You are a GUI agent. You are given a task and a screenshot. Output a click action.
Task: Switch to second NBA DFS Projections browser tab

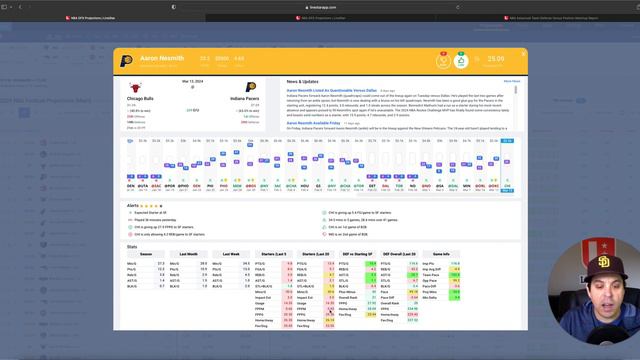(320, 18)
